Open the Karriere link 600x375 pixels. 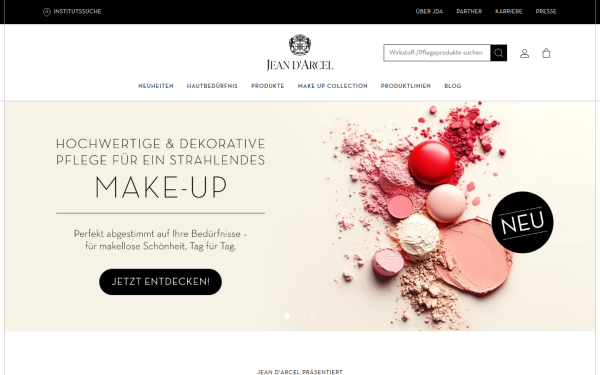point(509,11)
